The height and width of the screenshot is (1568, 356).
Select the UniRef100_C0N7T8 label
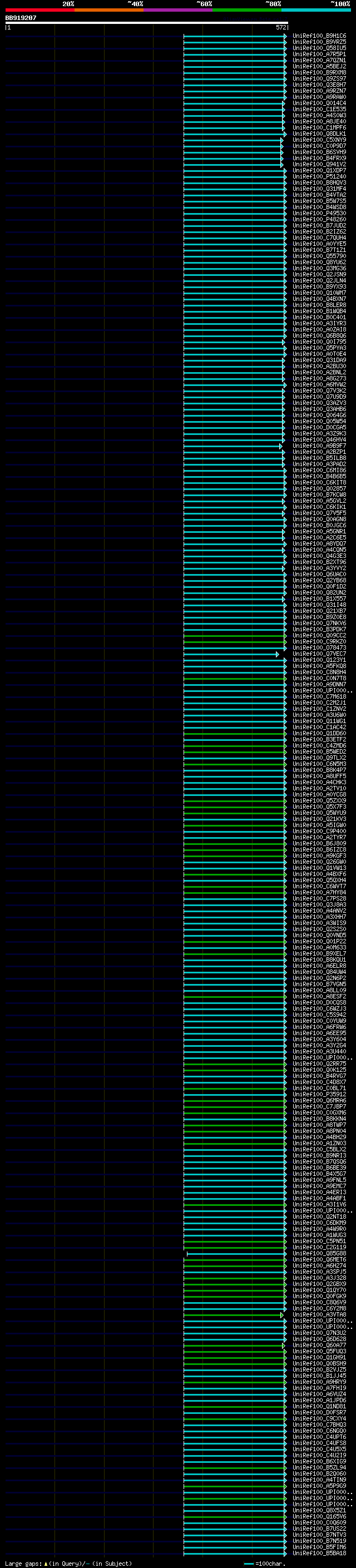click(319, 678)
